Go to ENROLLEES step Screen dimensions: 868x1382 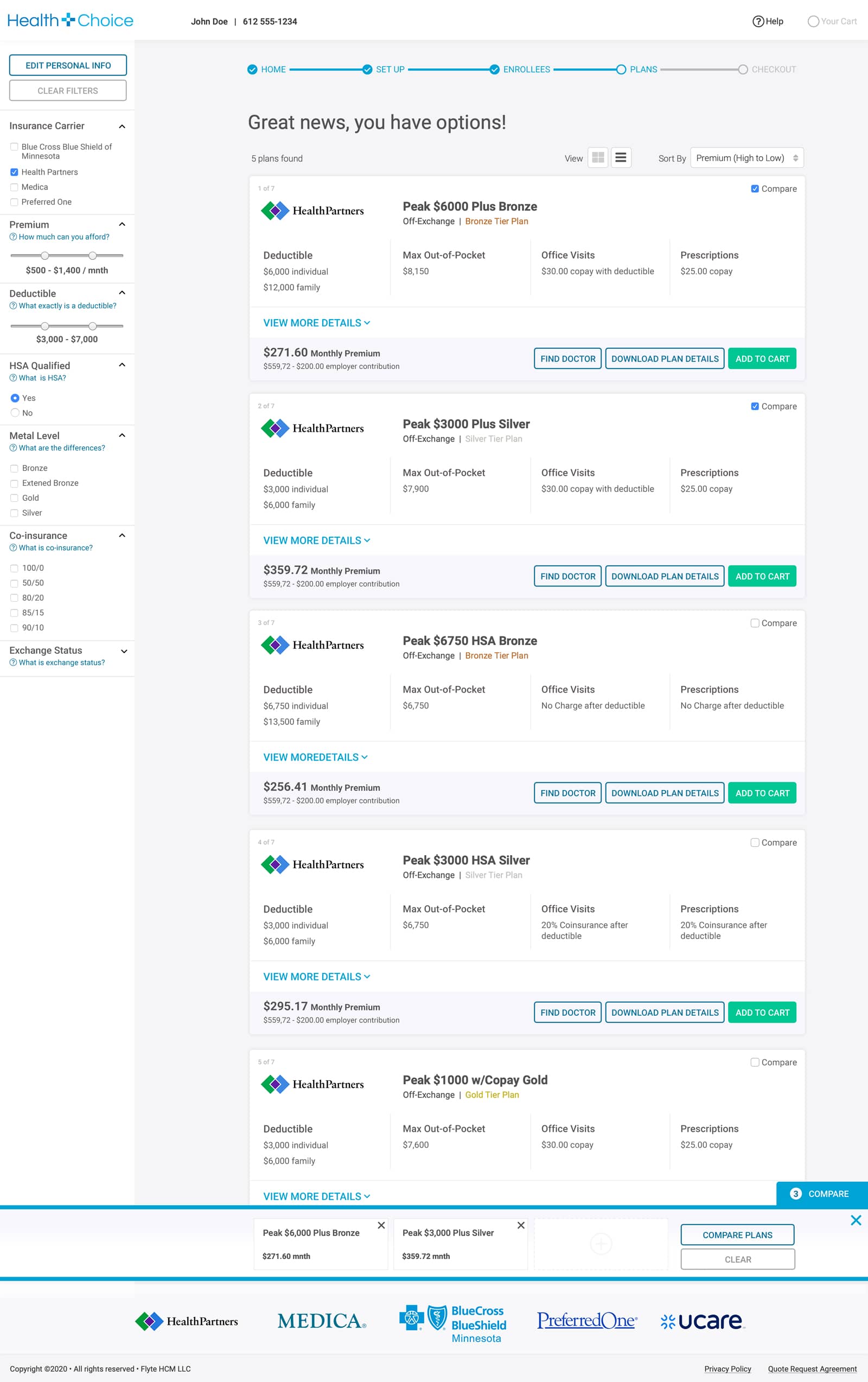(x=520, y=69)
